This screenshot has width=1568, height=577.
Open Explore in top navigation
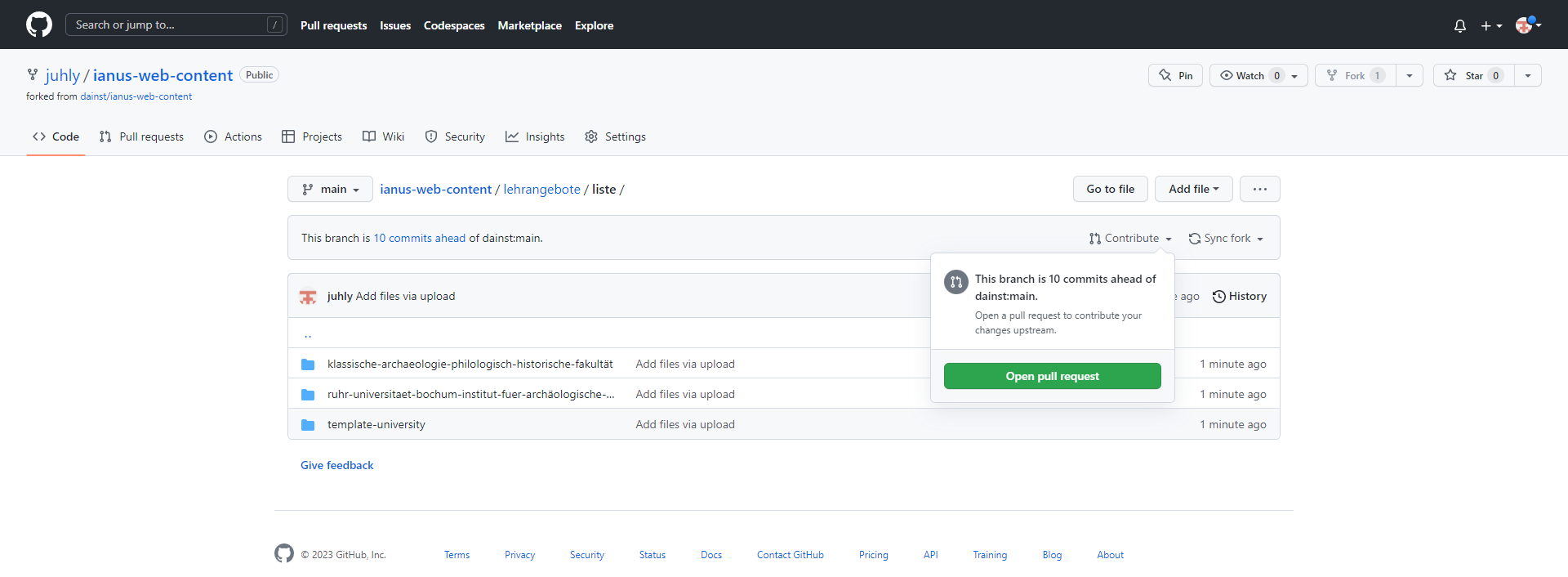[594, 25]
